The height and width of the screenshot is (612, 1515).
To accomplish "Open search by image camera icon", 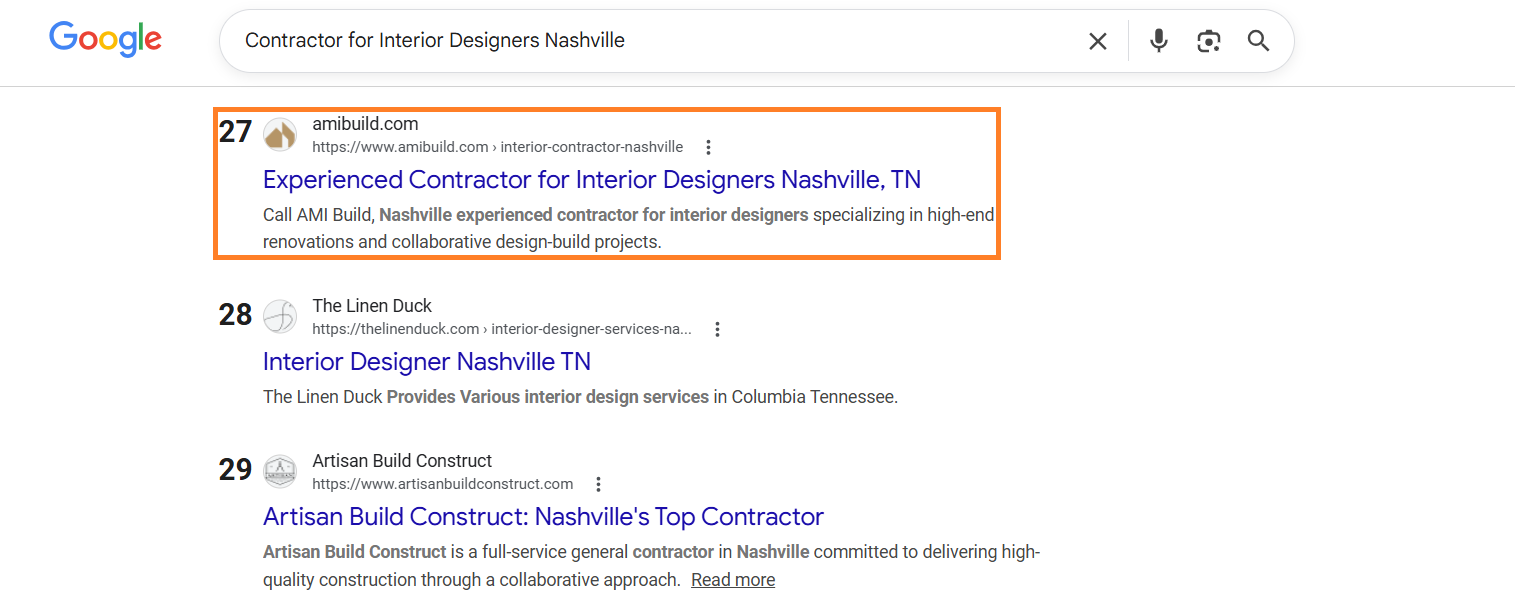I will (1209, 41).
